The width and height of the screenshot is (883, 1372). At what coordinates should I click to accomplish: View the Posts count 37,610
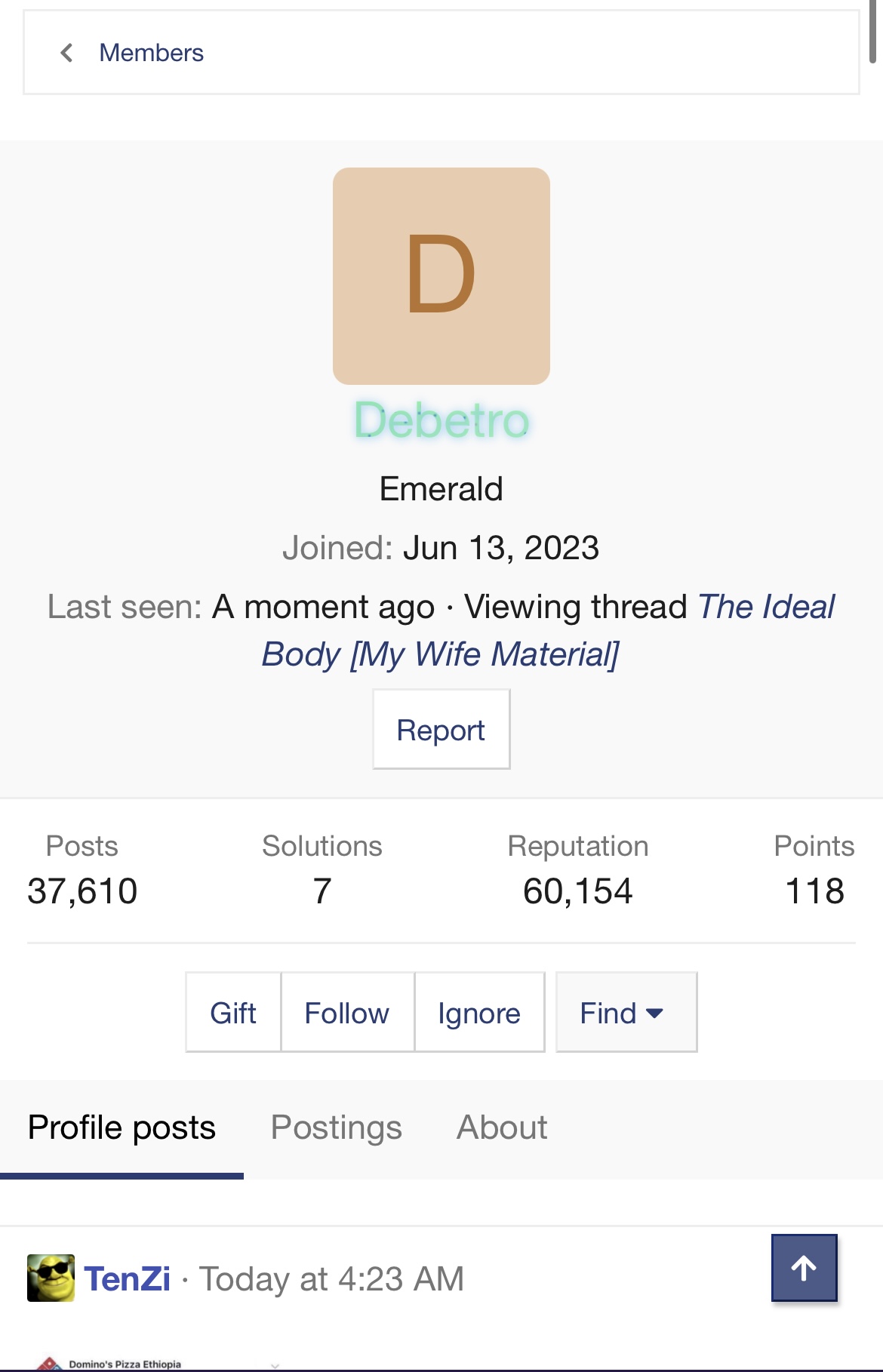point(82,891)
